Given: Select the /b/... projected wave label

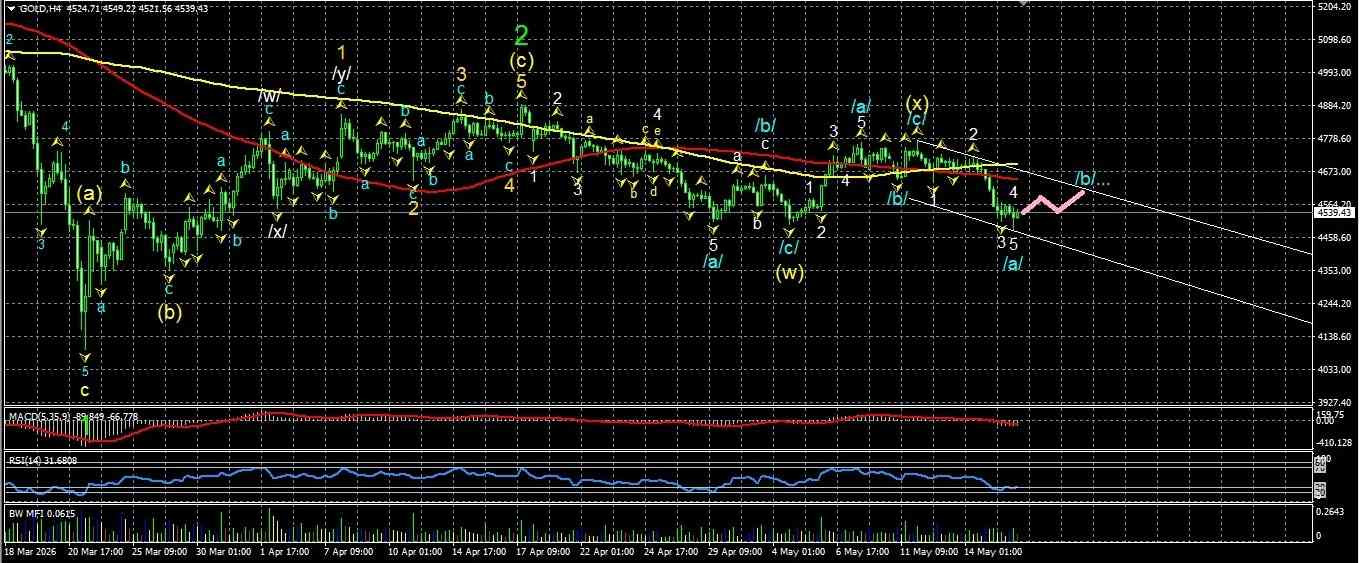Looking at the screenshot, I should pos(1091,179).
